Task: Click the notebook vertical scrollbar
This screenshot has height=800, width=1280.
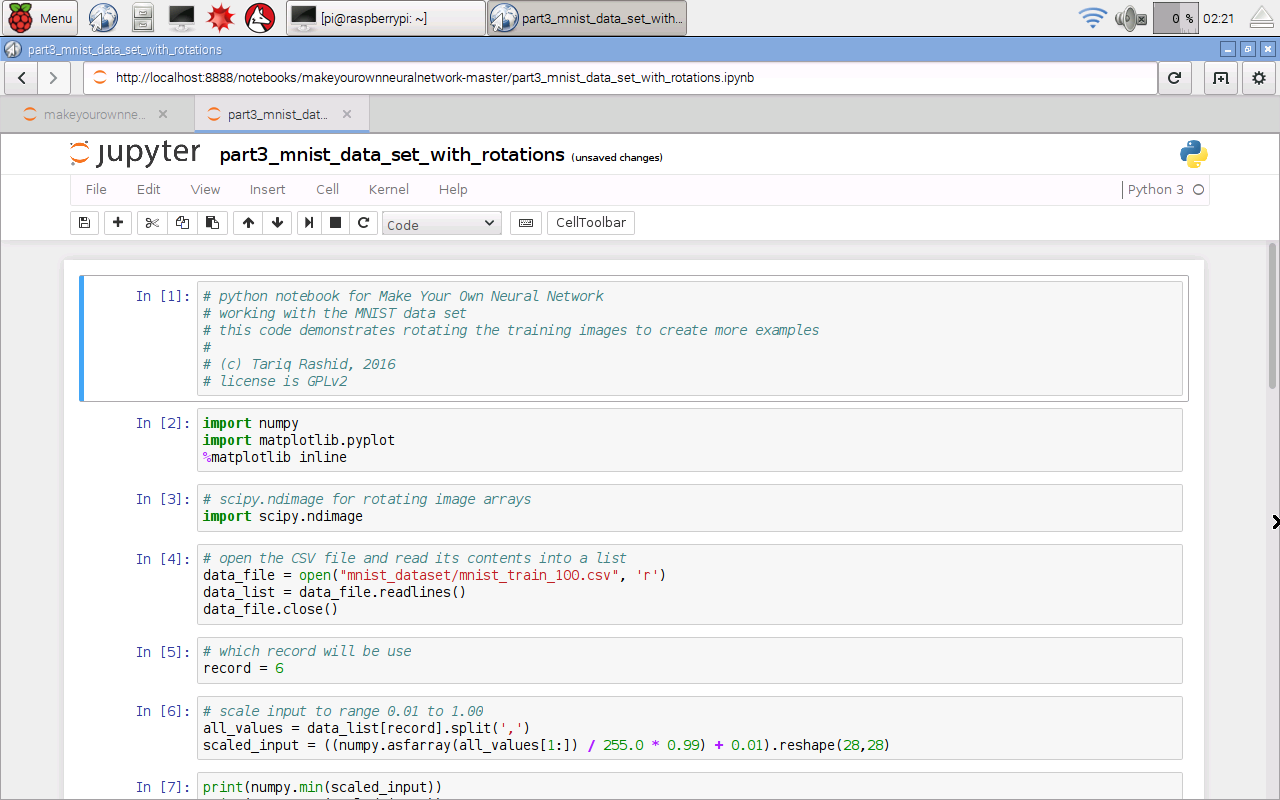Action: 1273,315
